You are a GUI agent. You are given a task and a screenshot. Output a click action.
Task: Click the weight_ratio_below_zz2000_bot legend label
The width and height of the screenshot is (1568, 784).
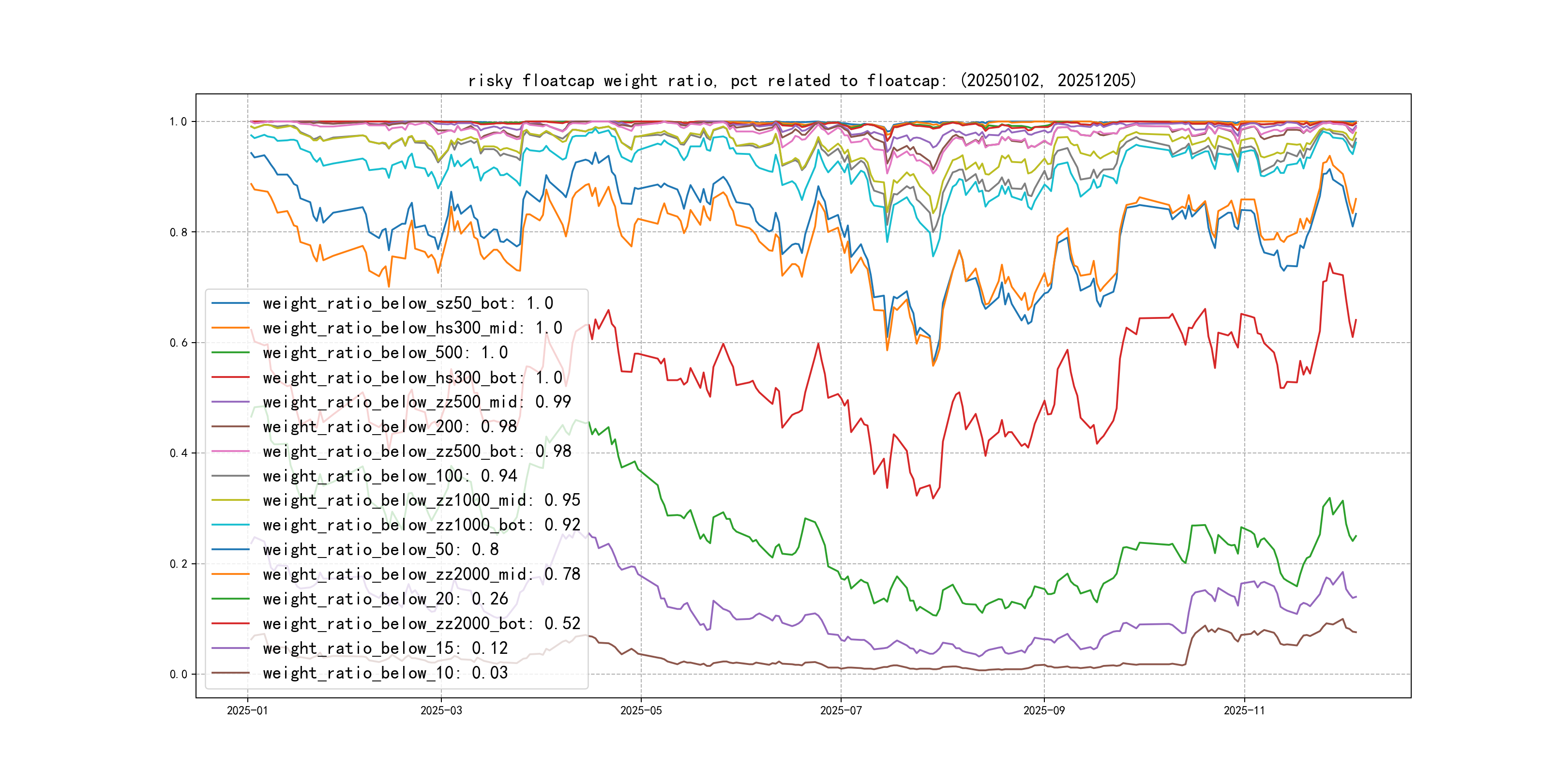pos(421,623)
